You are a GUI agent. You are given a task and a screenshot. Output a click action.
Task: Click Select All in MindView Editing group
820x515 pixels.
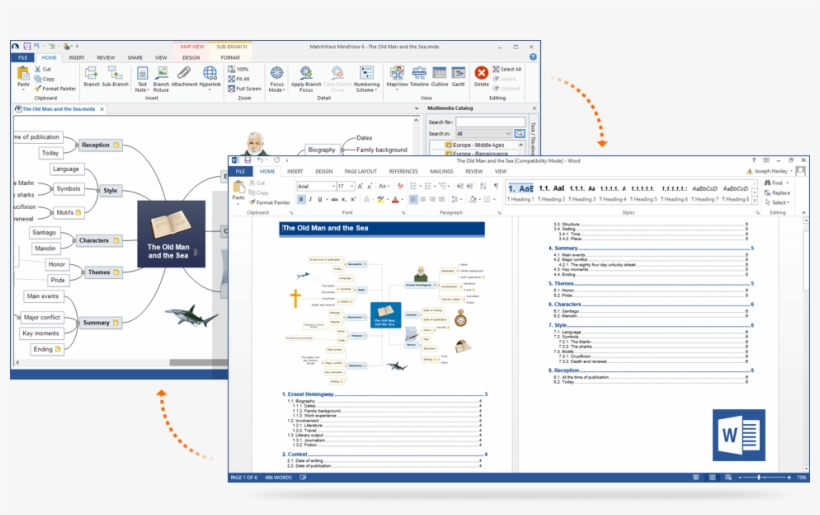[507, 69]
